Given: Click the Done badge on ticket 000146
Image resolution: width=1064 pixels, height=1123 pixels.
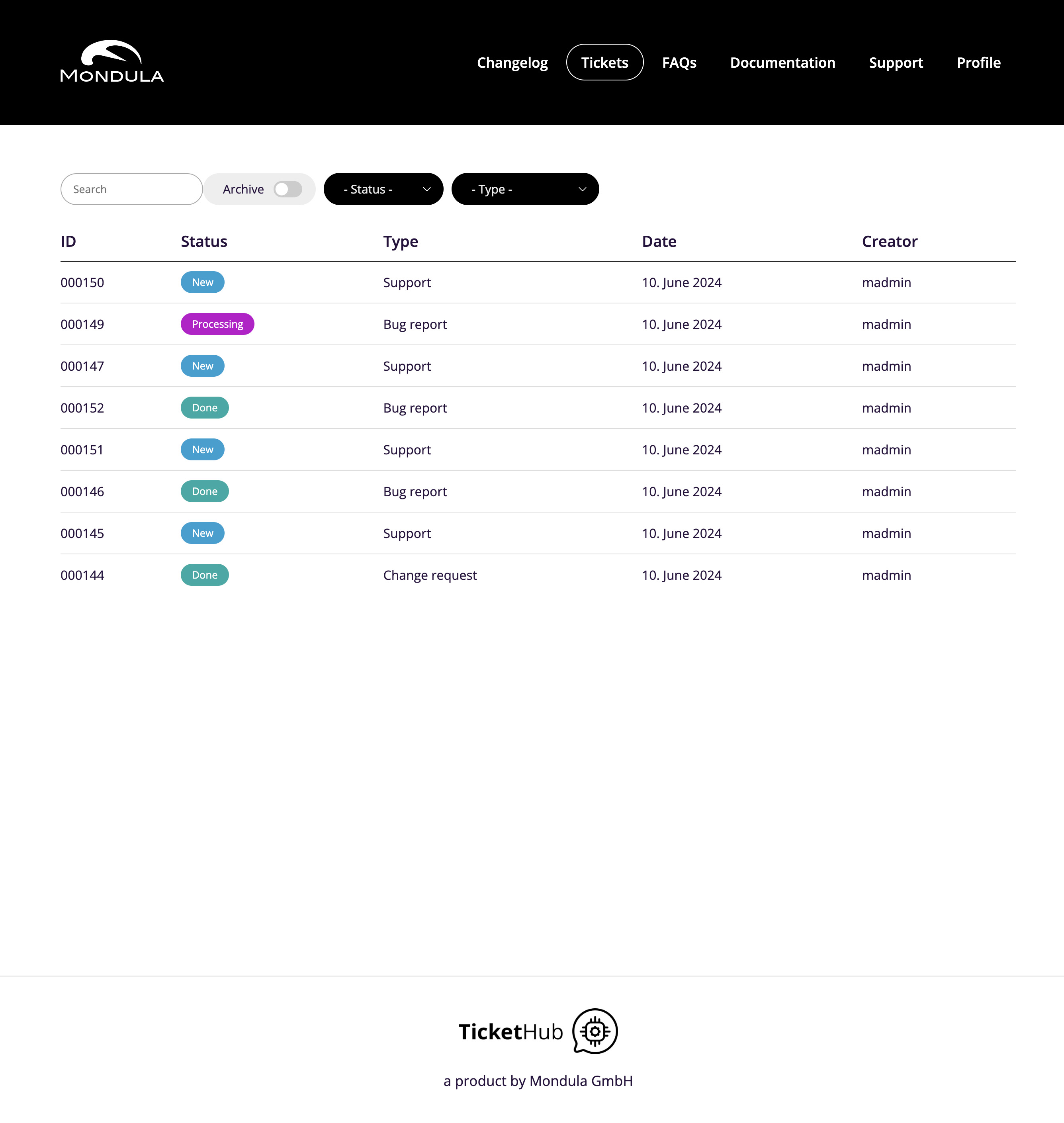Looking at the screenshot, I should 205,492.
